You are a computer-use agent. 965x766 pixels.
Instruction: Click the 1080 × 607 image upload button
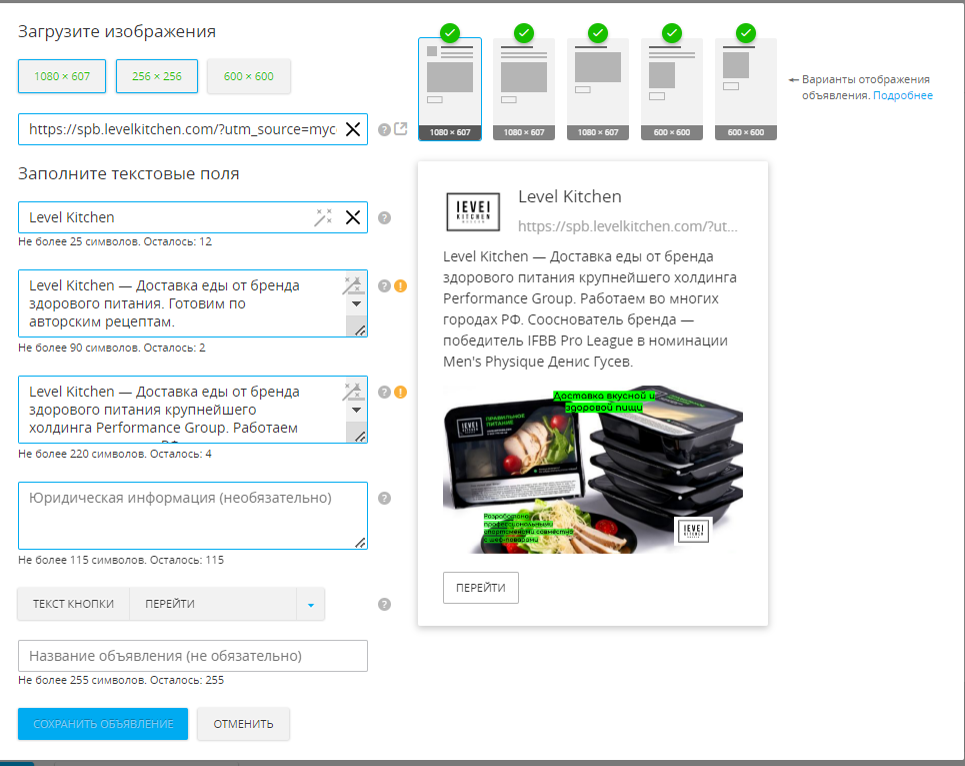(x=62, y=76)
